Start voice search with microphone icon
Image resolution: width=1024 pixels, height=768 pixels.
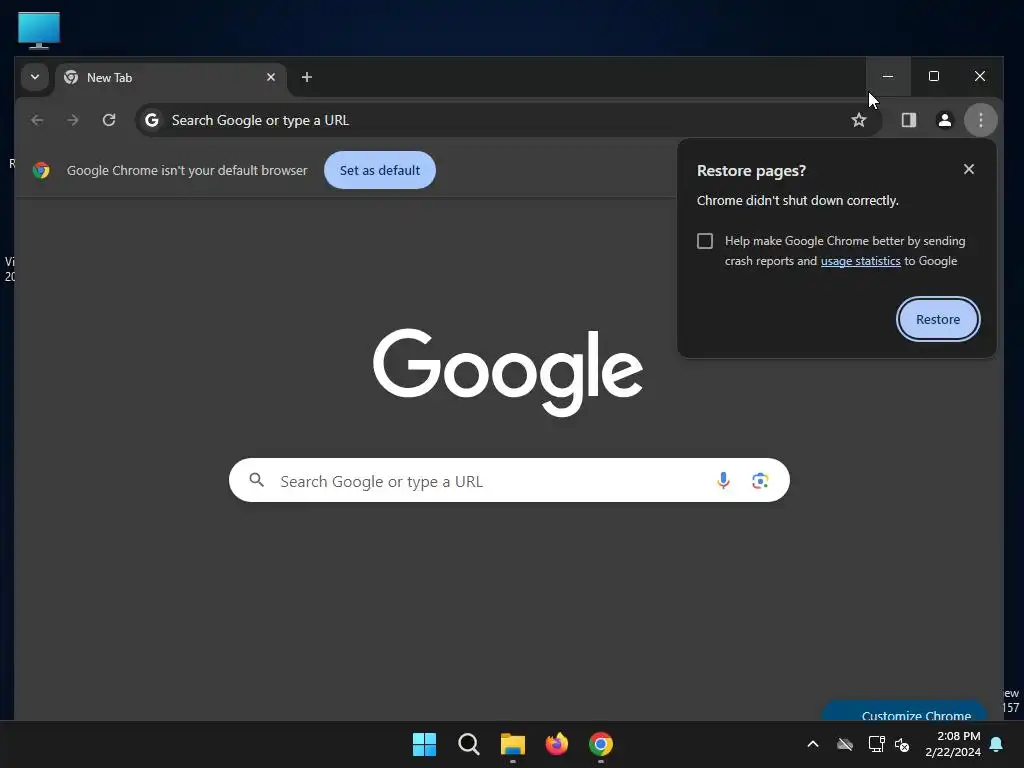[723, 481]
